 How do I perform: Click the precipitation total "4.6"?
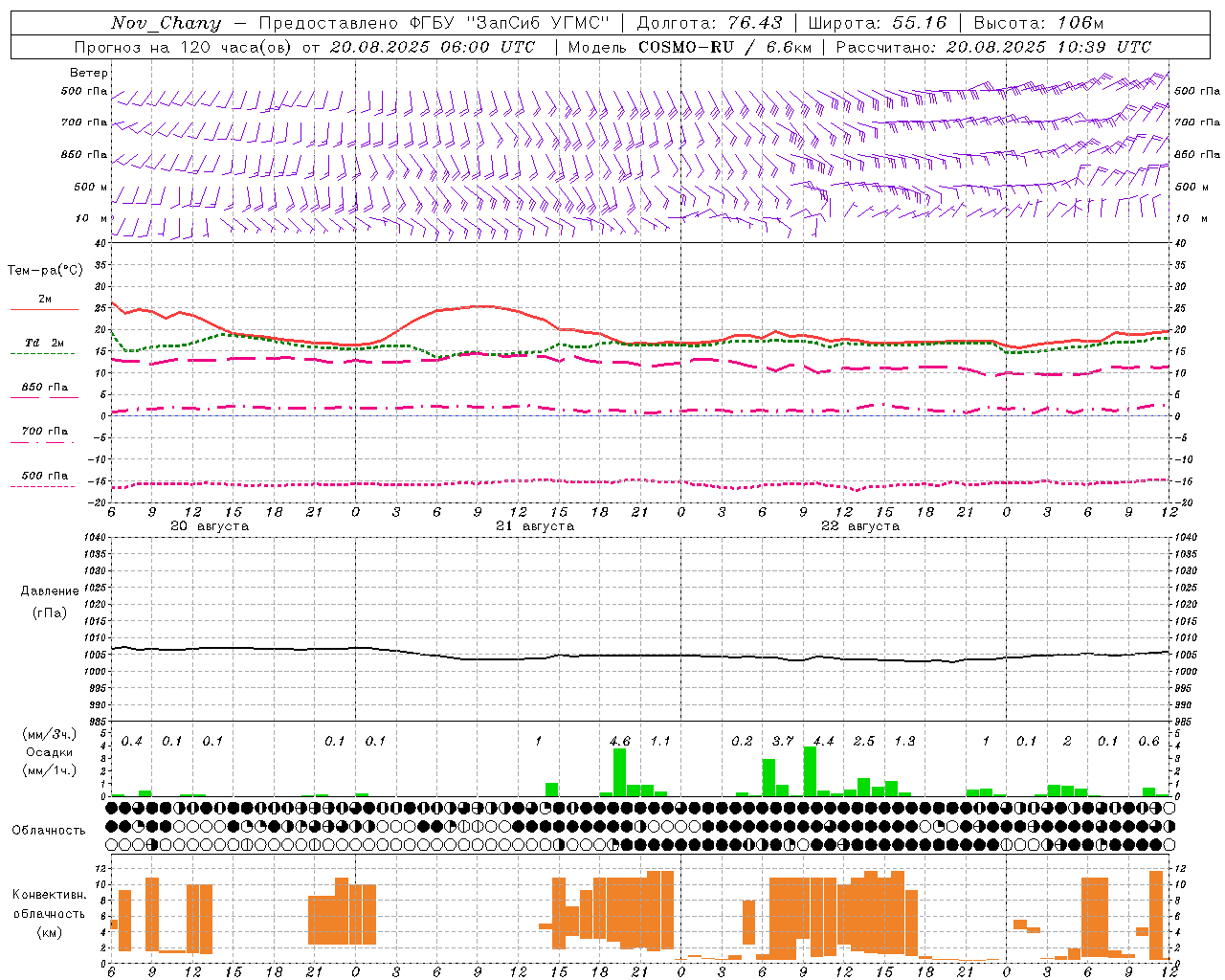(x=620, y=741)
